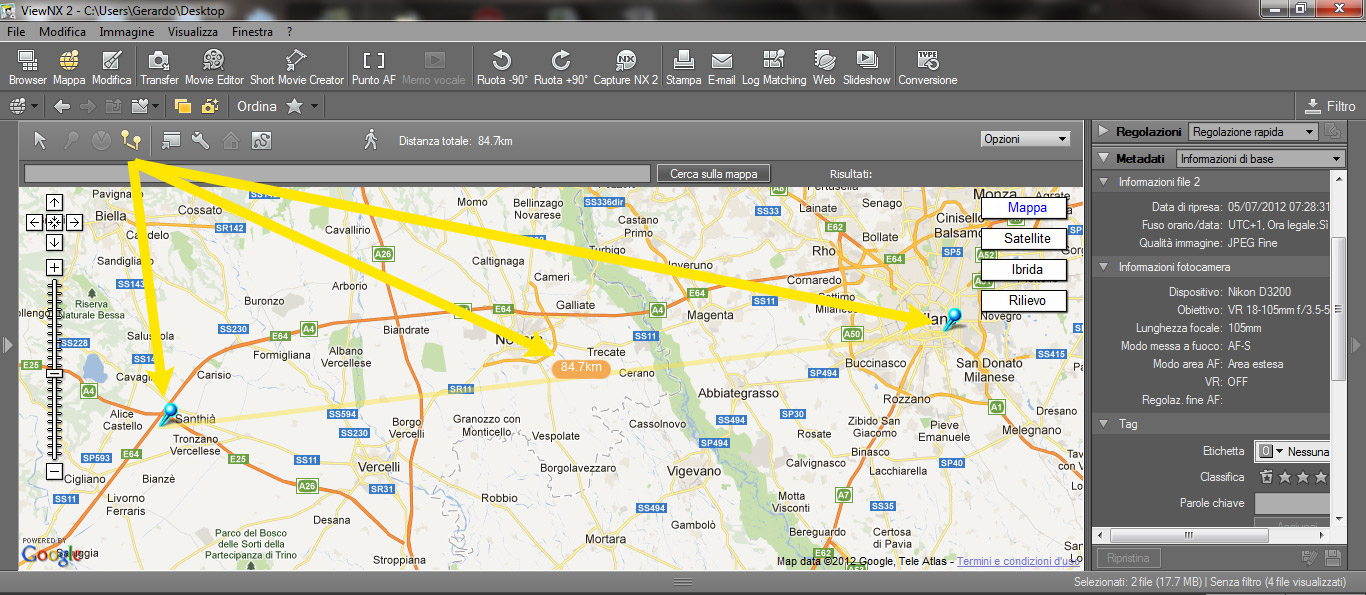Click the yellow stacked windows icon
Viewport: 1366px width, 595px height.
[x=183, y=106]
